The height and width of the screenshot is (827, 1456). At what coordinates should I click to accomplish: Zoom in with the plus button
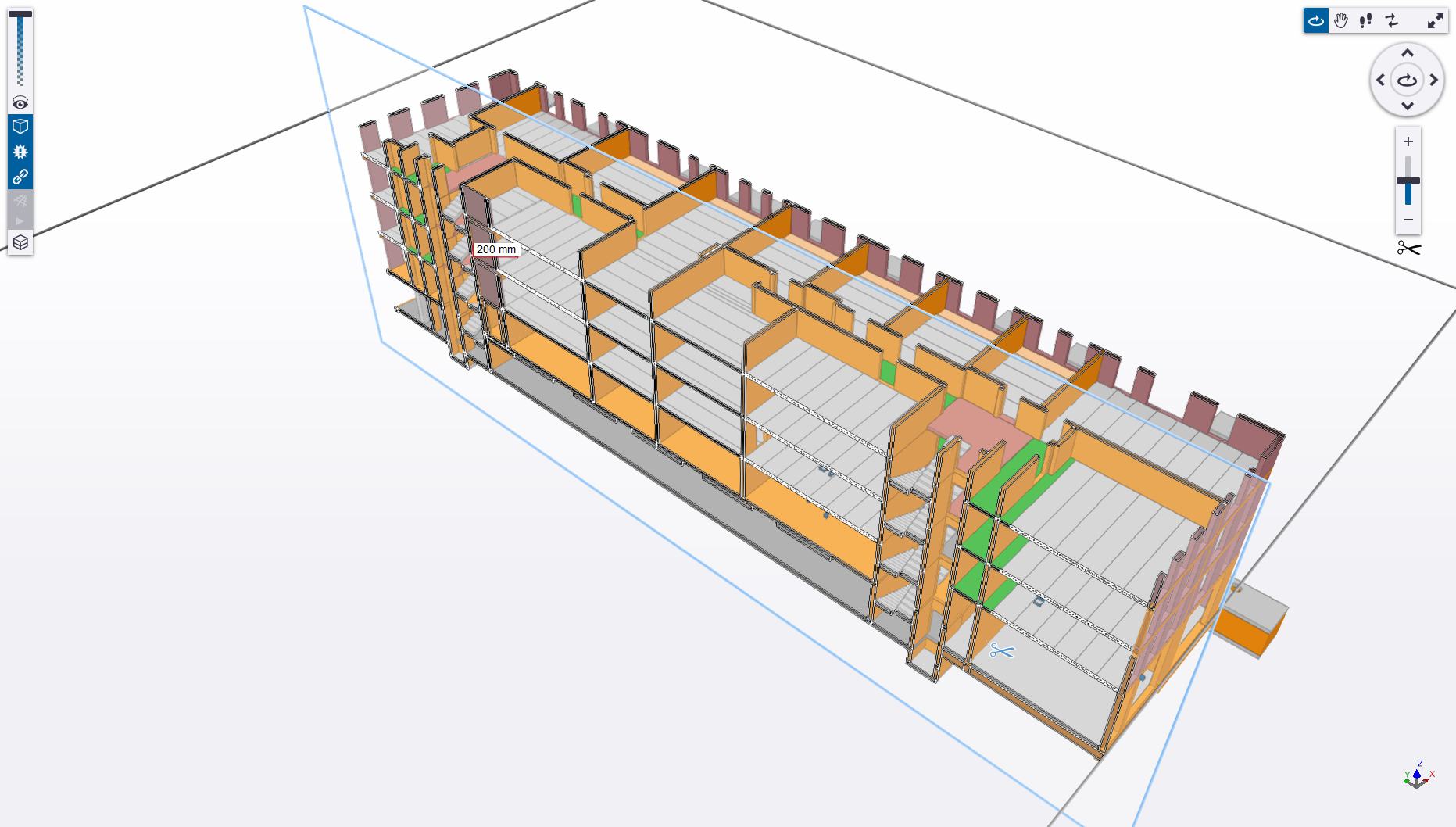tap(1408, 141)
